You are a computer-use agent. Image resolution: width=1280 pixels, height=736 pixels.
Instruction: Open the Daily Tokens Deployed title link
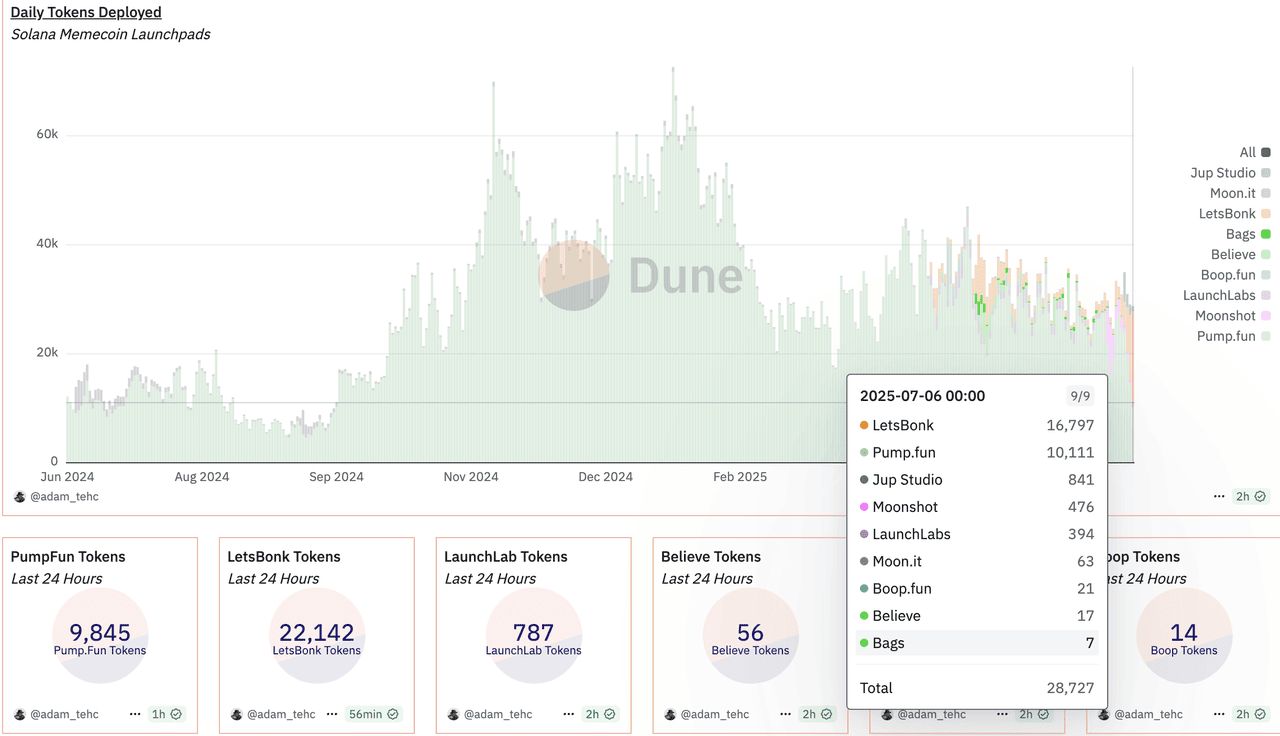(x=86, y=12)
